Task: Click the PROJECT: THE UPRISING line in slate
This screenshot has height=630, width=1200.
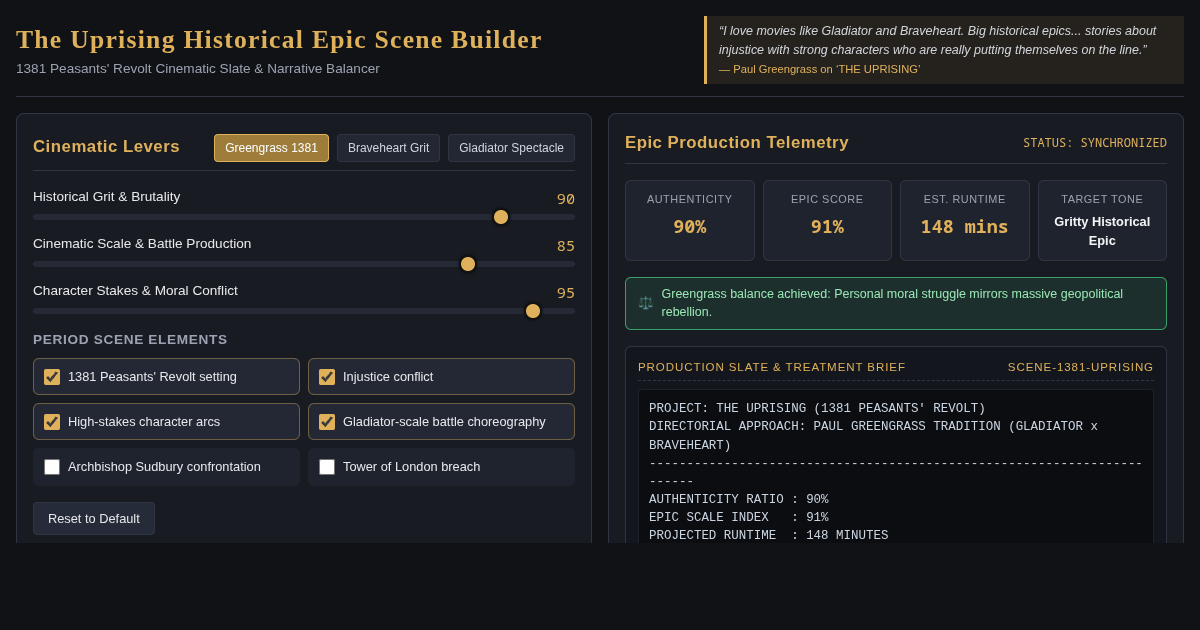Action: click(x=817, y=409)
